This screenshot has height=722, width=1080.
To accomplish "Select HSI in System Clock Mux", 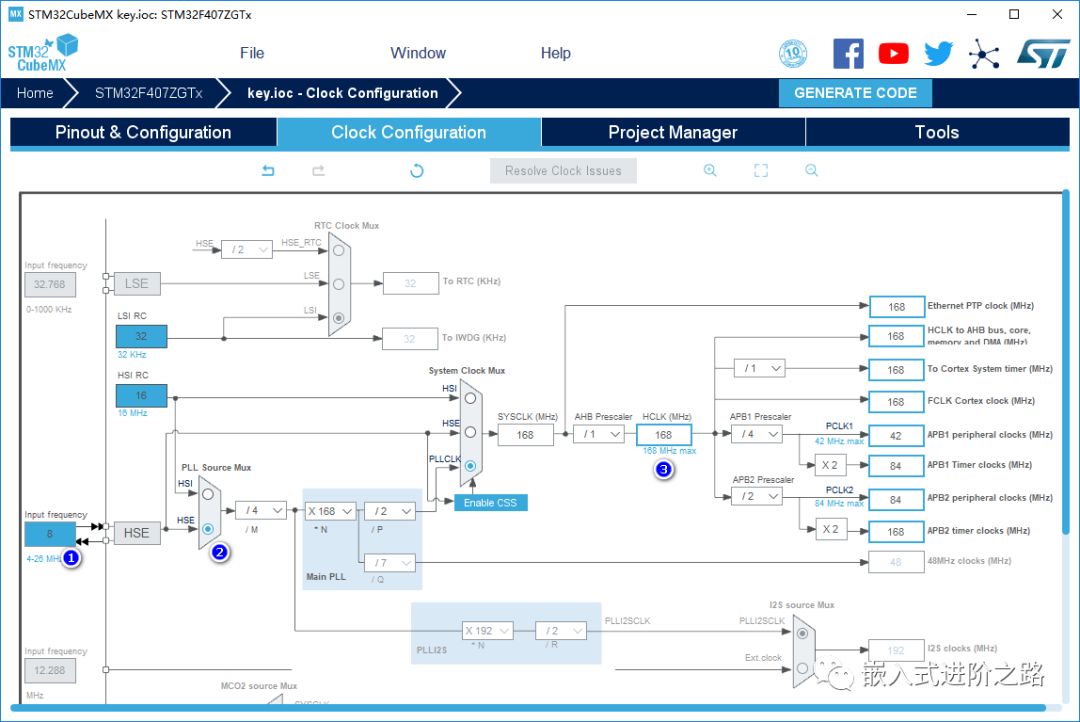I will click(470, 398).
